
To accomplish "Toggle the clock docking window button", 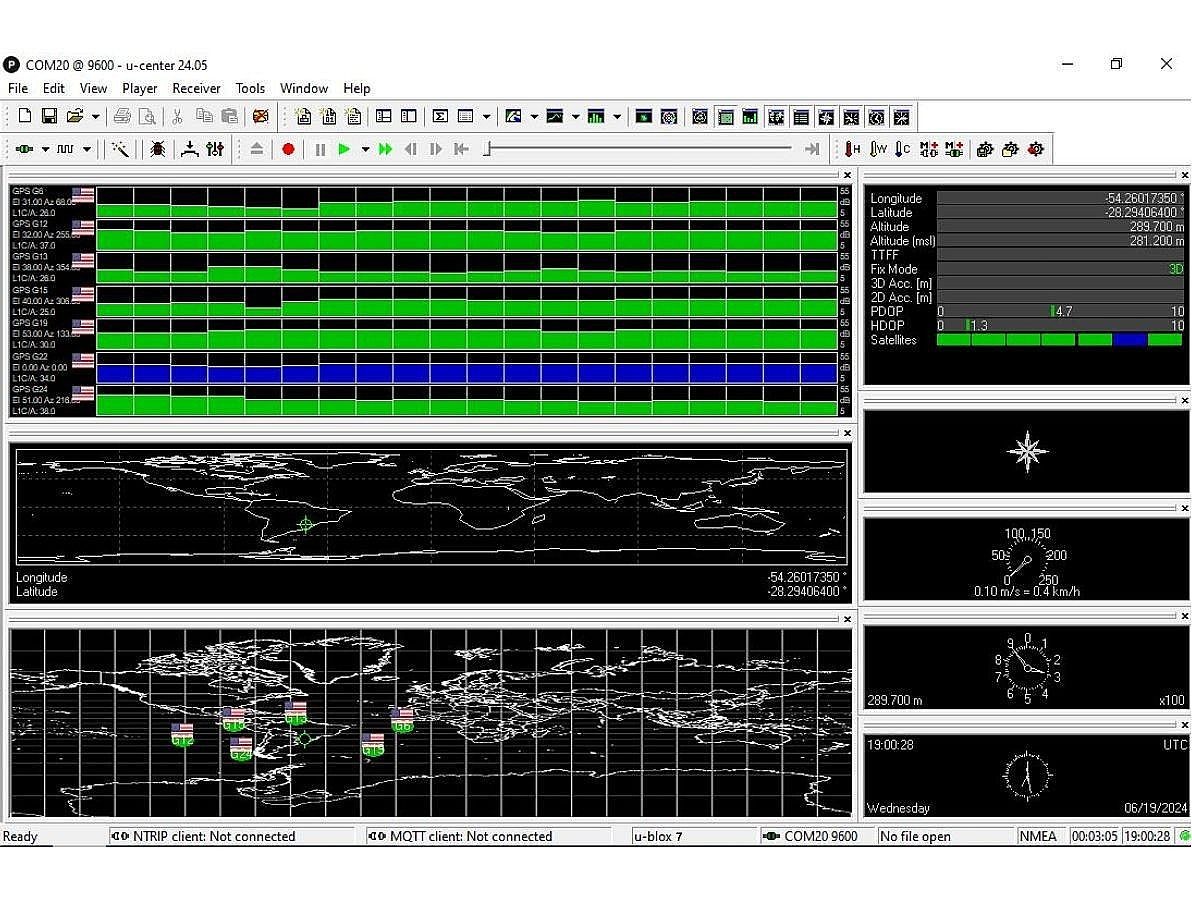I will tap(877, 117).
